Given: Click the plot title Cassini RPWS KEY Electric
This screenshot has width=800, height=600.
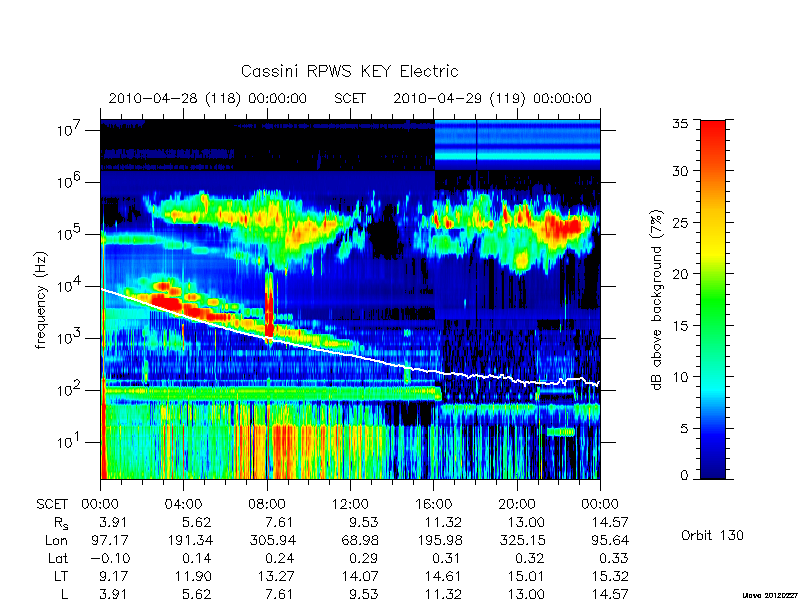Looking at the screenshot, I should click(349, 71).
